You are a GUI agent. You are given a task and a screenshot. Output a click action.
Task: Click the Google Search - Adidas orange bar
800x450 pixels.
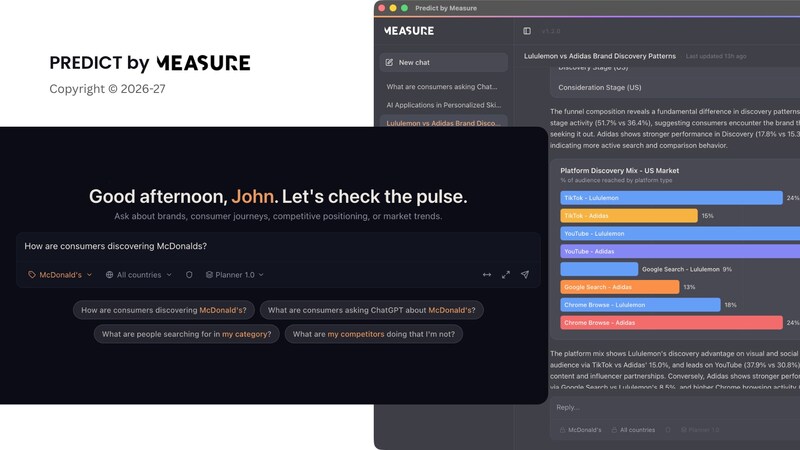coord(619,287)
